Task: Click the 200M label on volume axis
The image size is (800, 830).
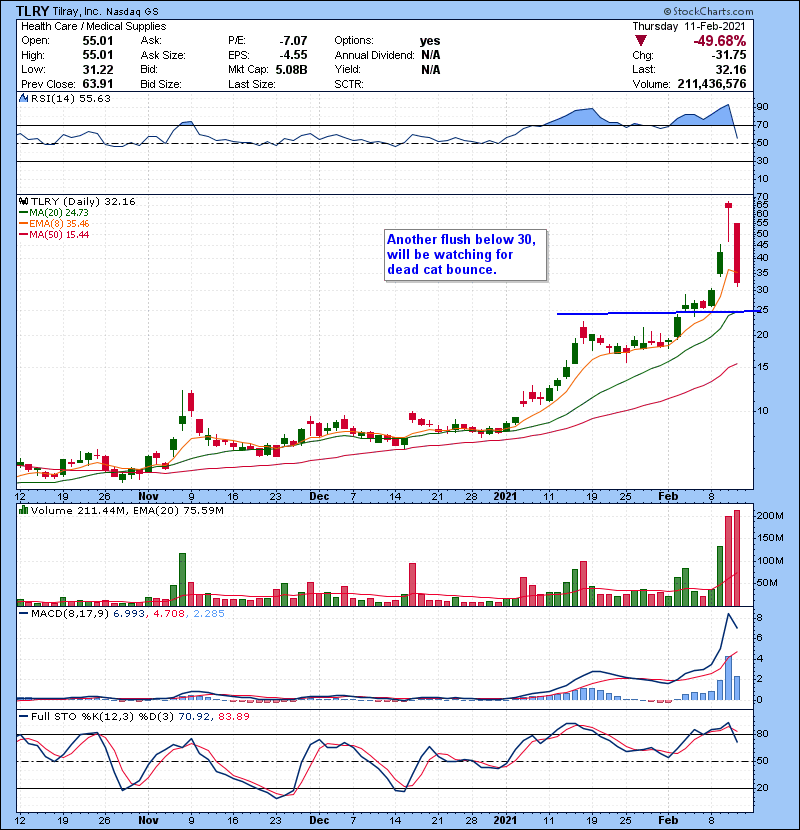Action: click(770, 516)
